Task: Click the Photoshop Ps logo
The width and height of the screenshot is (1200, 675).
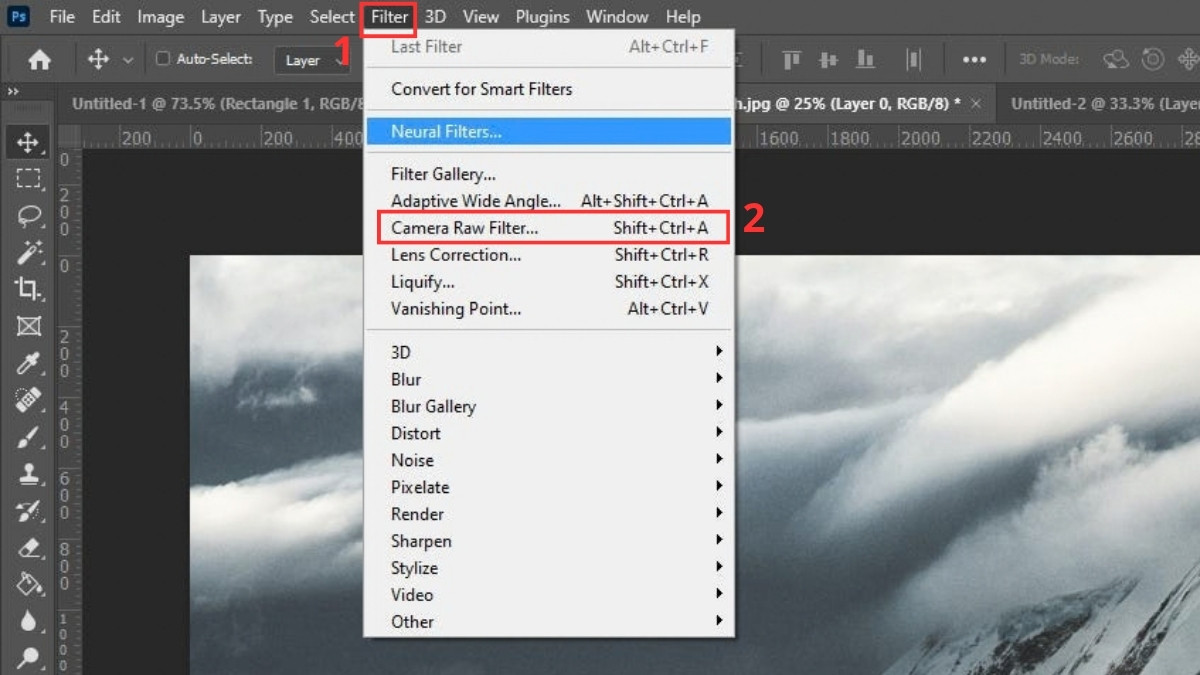Action: [20, 17]
